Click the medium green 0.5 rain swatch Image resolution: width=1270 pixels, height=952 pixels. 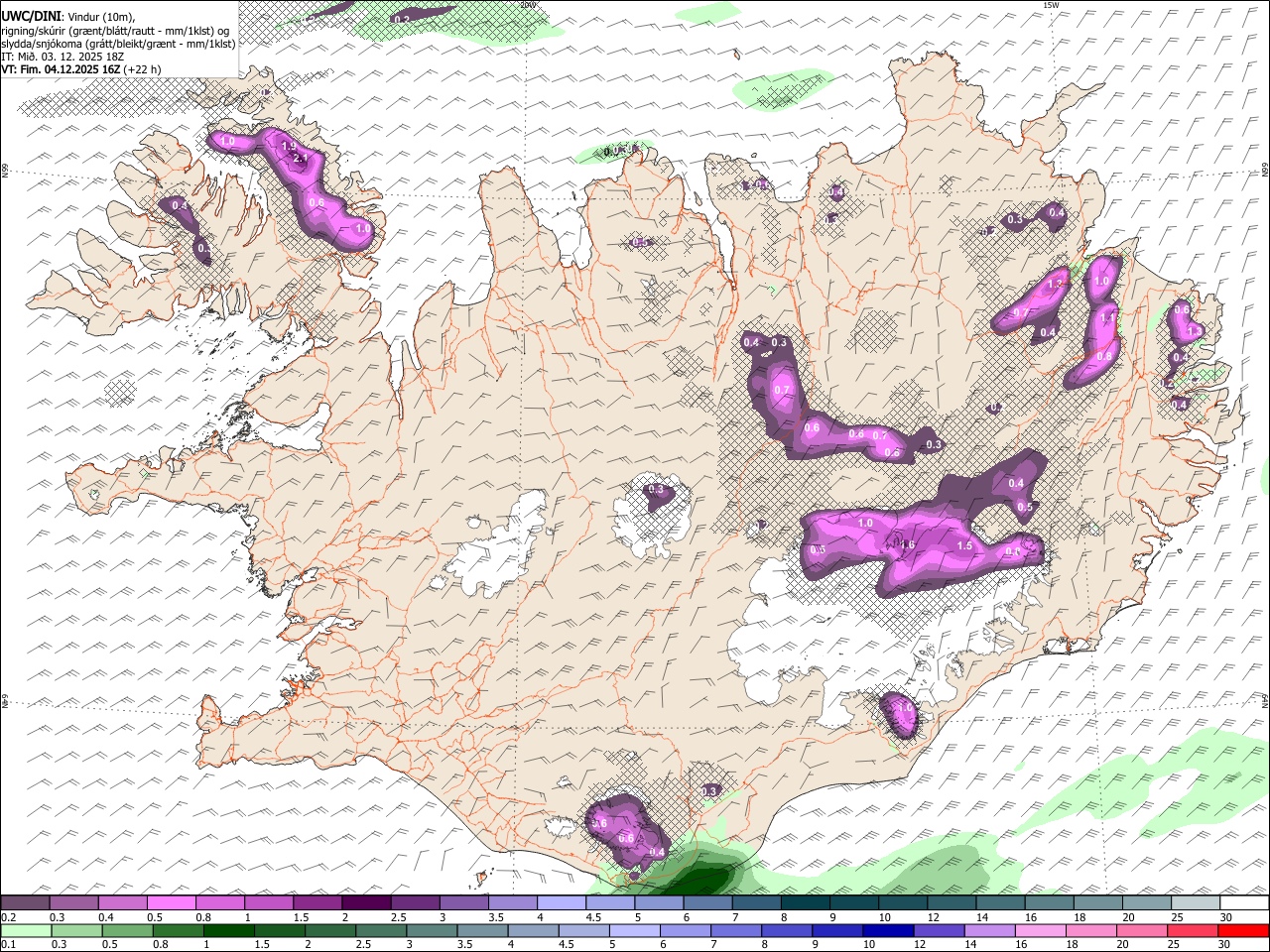128,930
